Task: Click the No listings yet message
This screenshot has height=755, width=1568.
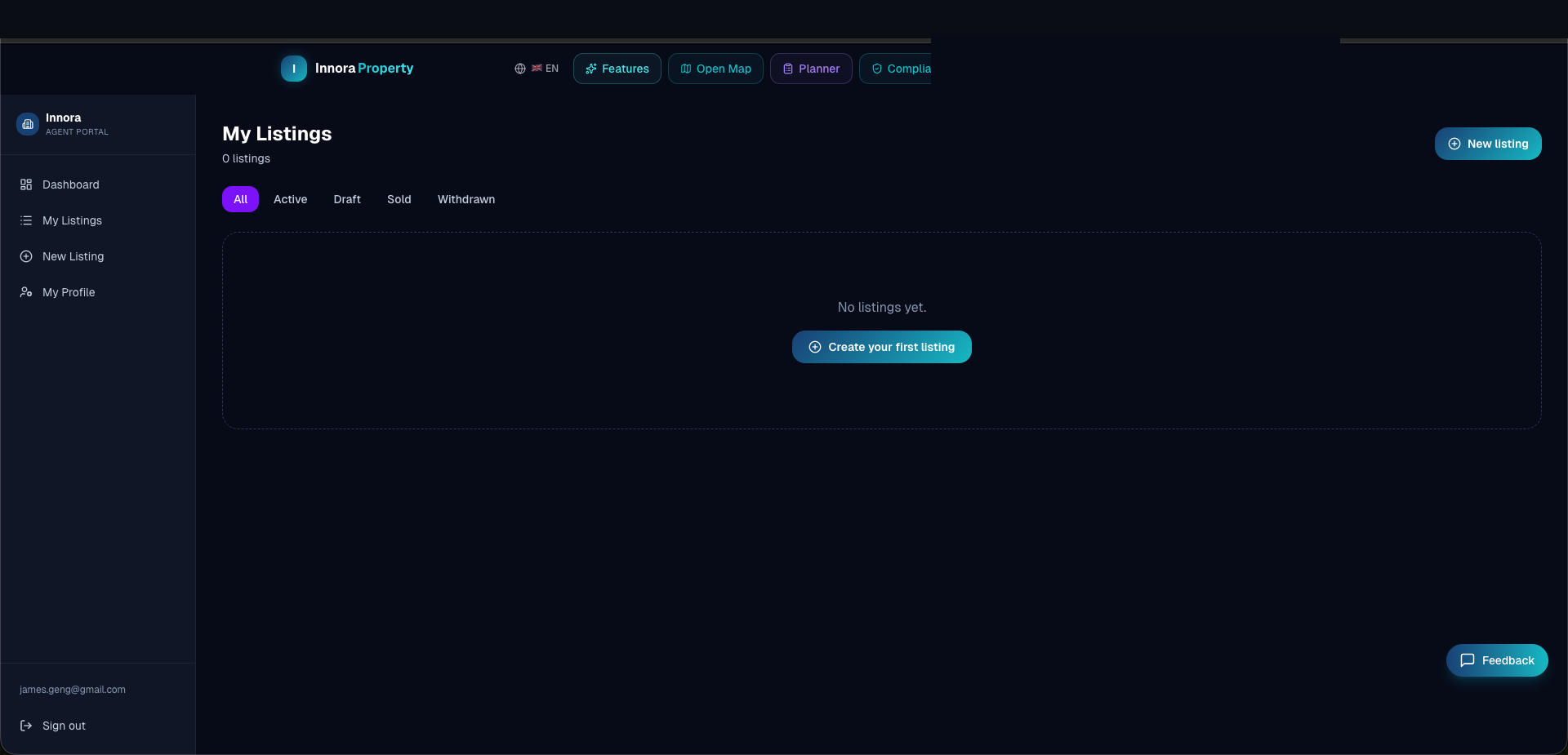Action: 882,307
